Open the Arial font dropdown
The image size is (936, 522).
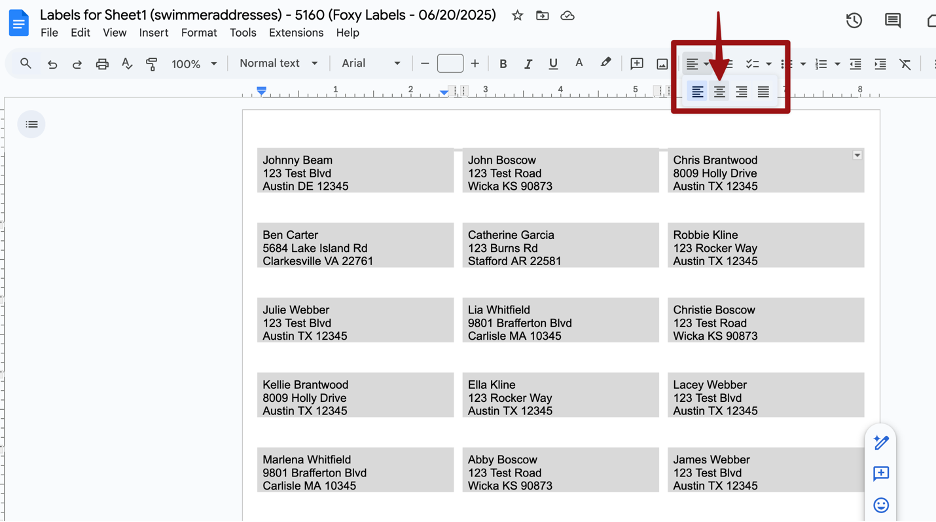pos(370,64)
